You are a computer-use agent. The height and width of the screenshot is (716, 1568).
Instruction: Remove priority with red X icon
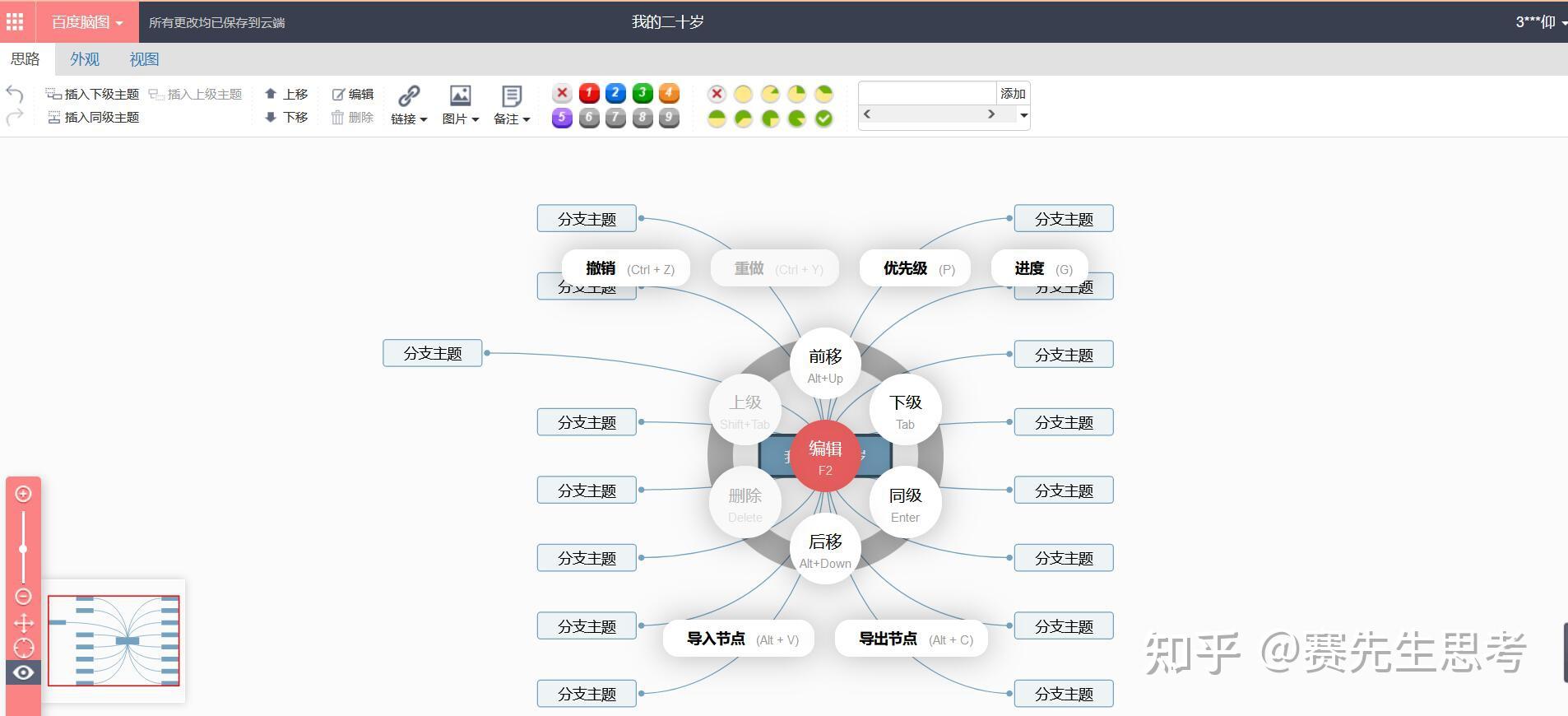(x=562, y=93)
